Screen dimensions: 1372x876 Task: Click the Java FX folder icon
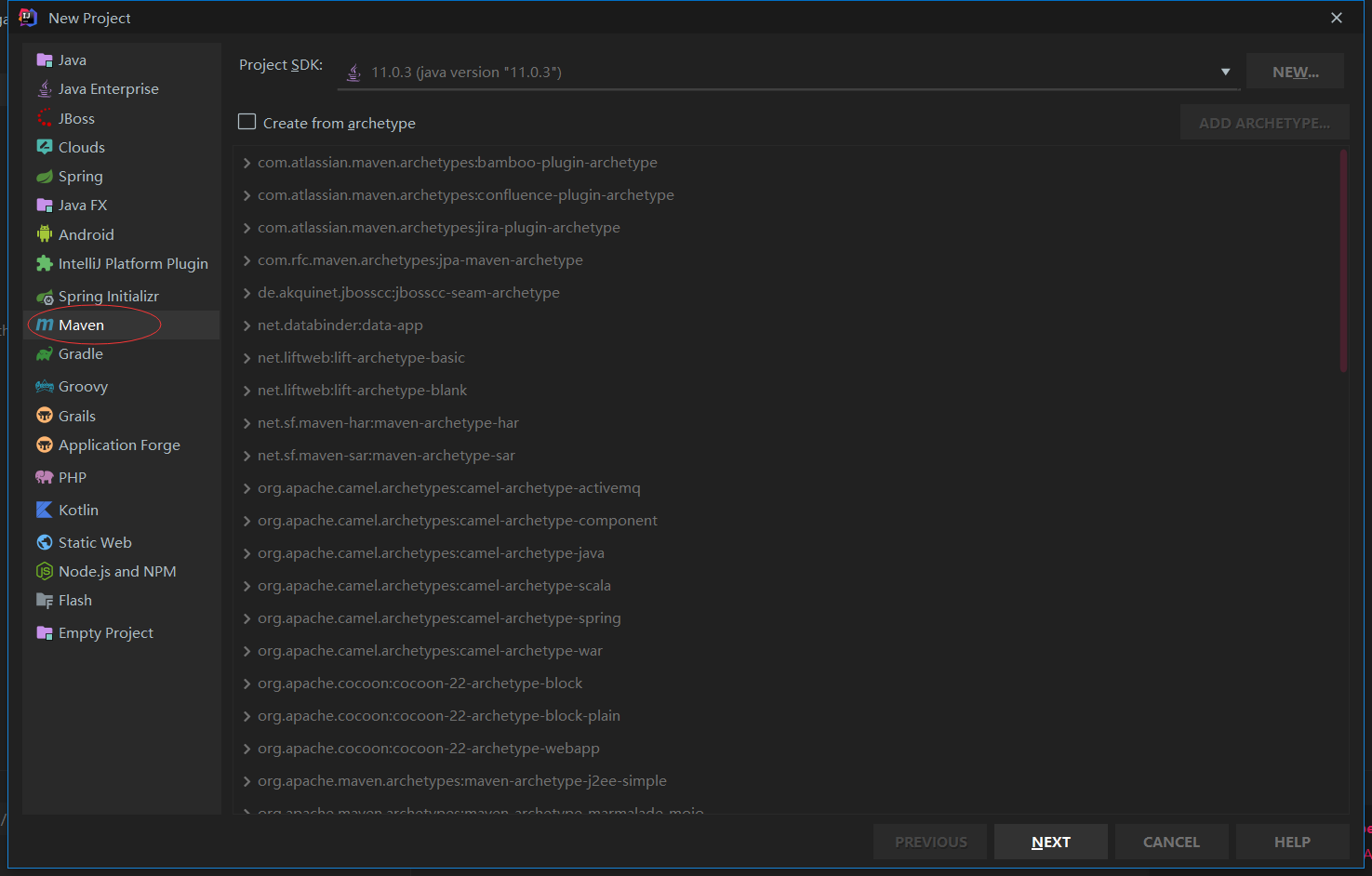click(x=44, y=206)
